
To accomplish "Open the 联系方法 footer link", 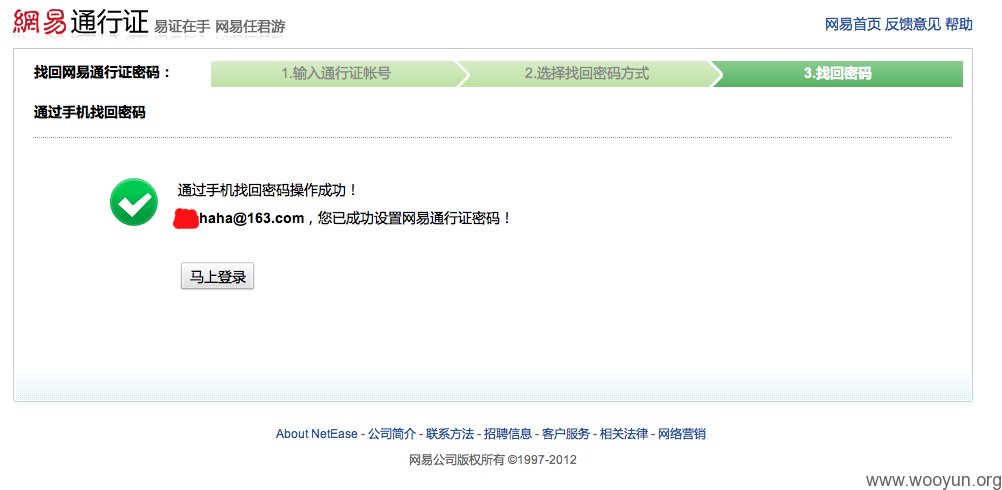I will coord(450,434).
